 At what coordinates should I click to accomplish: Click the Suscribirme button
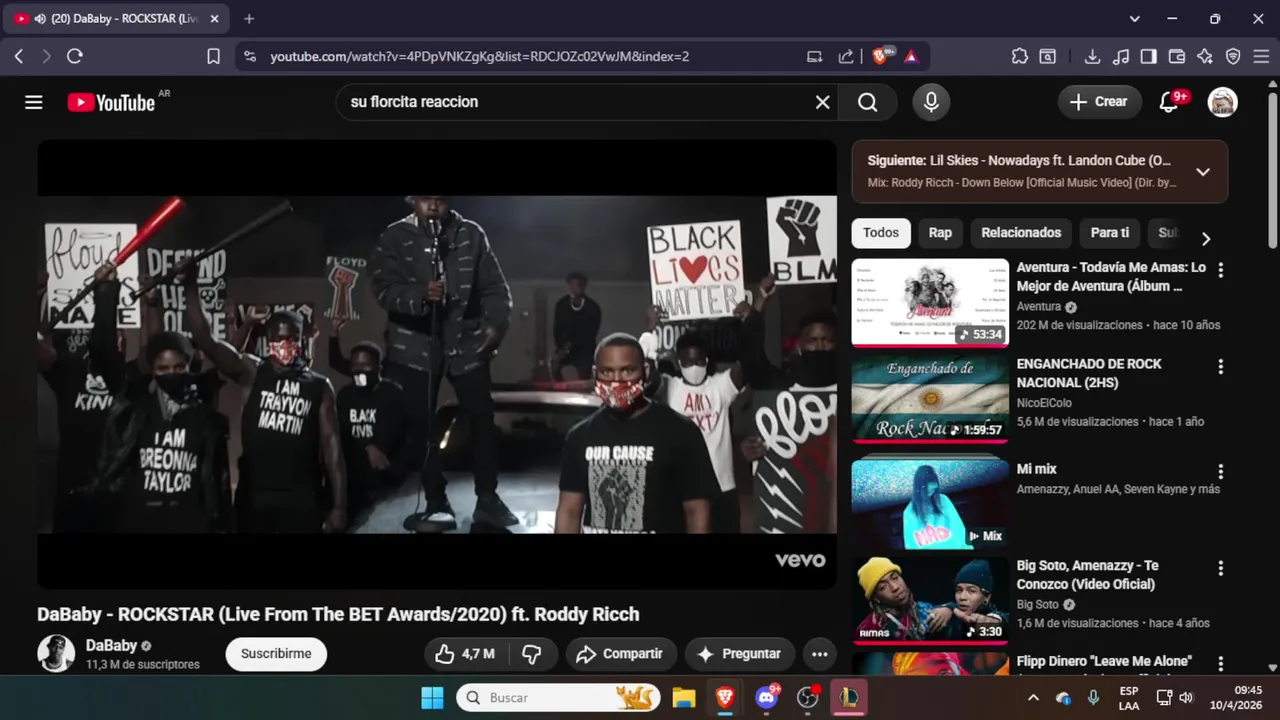tap(276, 654)
